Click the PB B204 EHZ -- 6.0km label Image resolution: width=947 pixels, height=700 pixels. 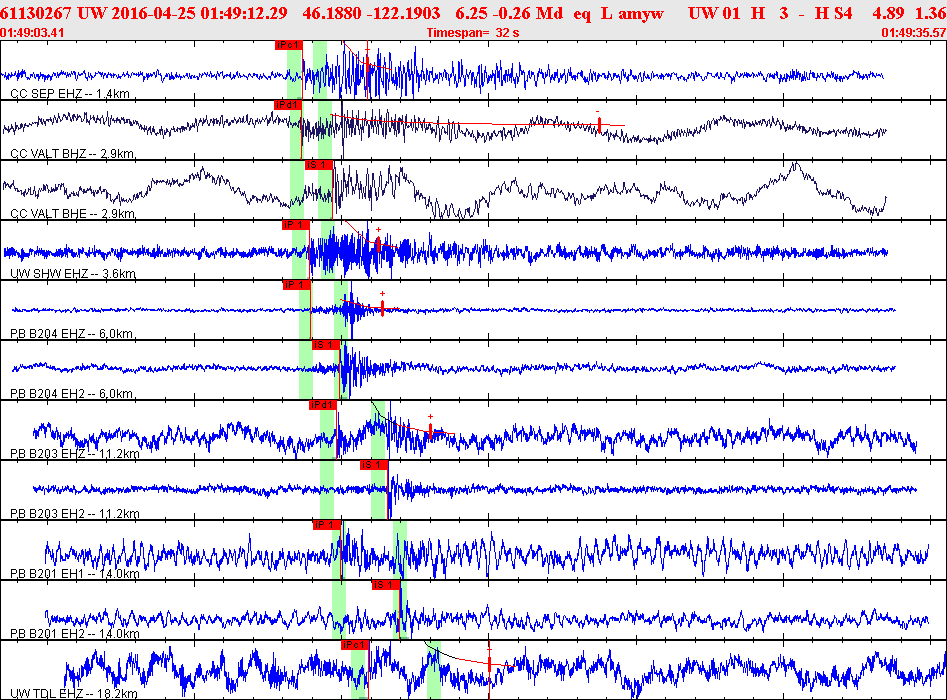coord(71,333)
